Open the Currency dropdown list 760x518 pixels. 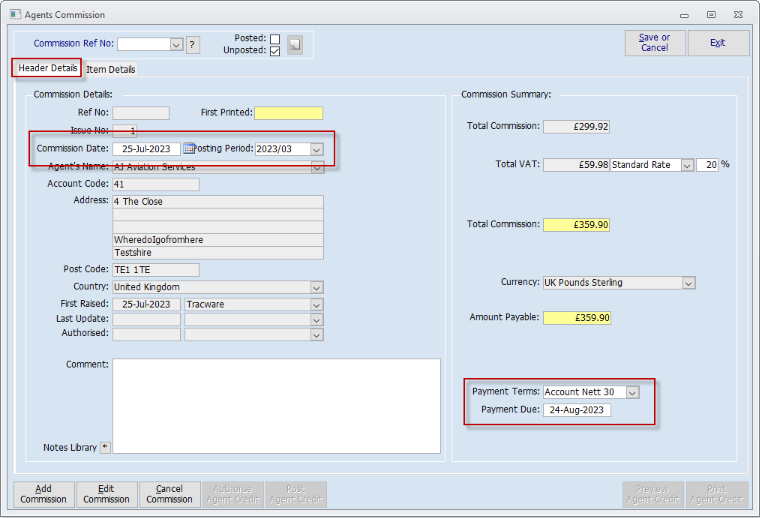pyautogui.click(x=688, y=283)
